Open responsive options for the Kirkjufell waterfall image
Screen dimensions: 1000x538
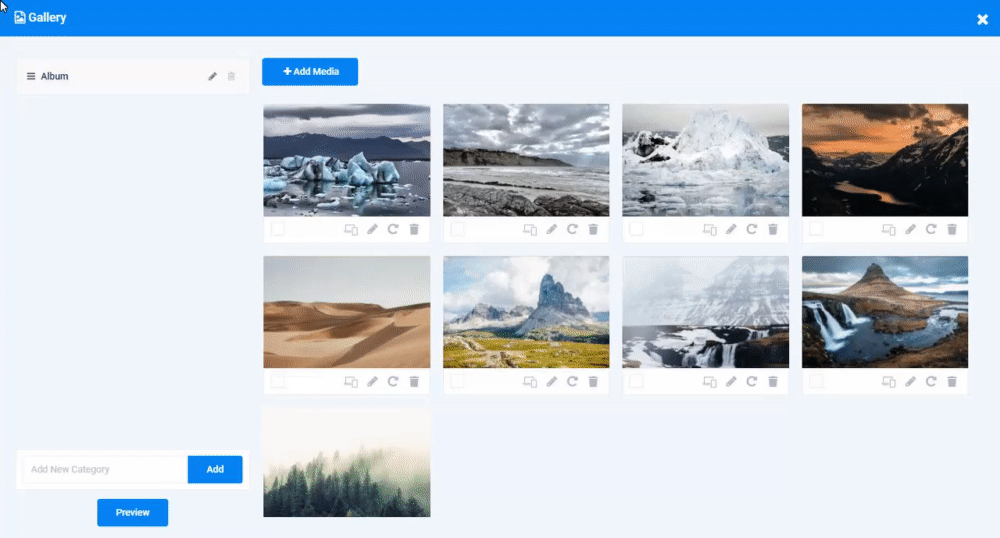888,382
